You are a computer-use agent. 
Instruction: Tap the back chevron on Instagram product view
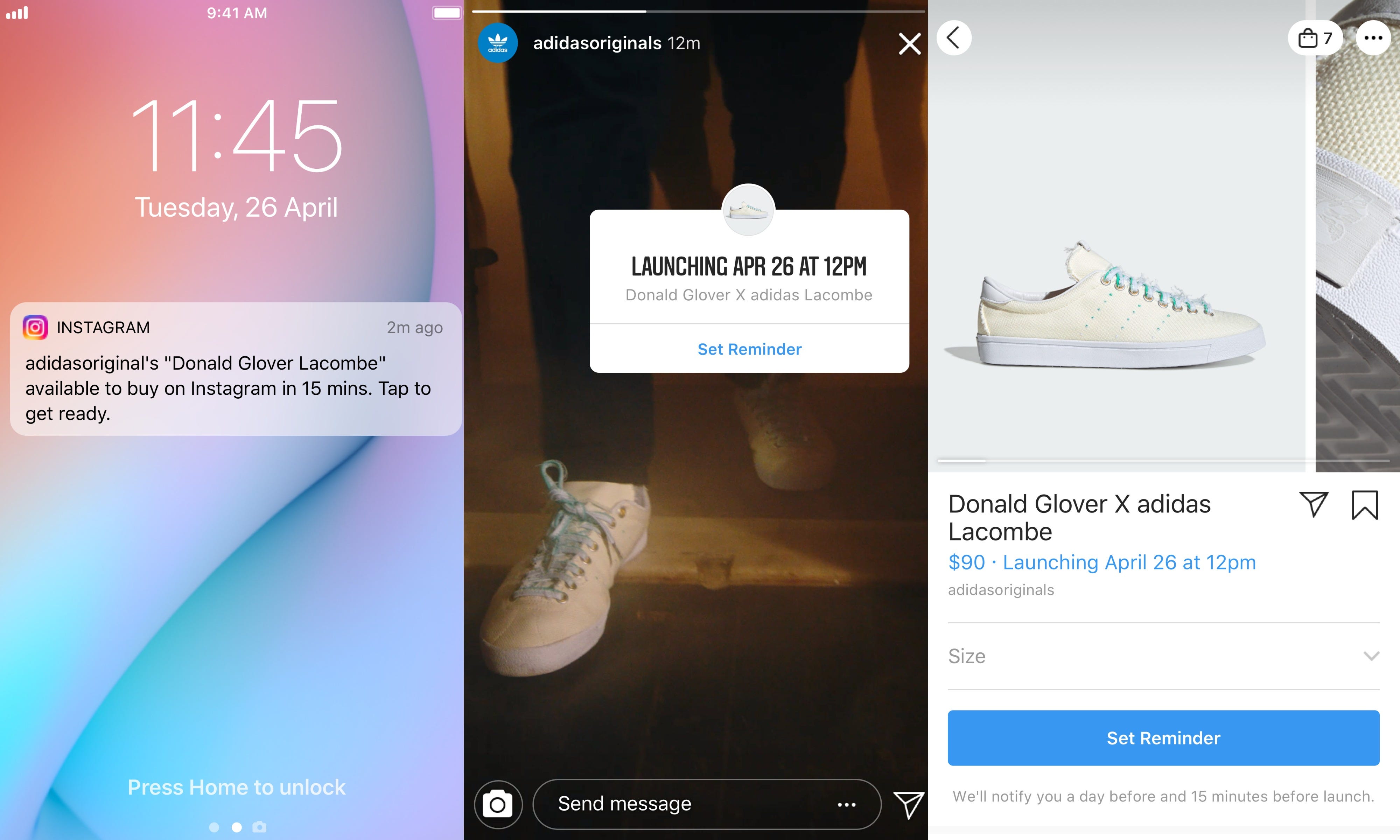tap(955, 37)
